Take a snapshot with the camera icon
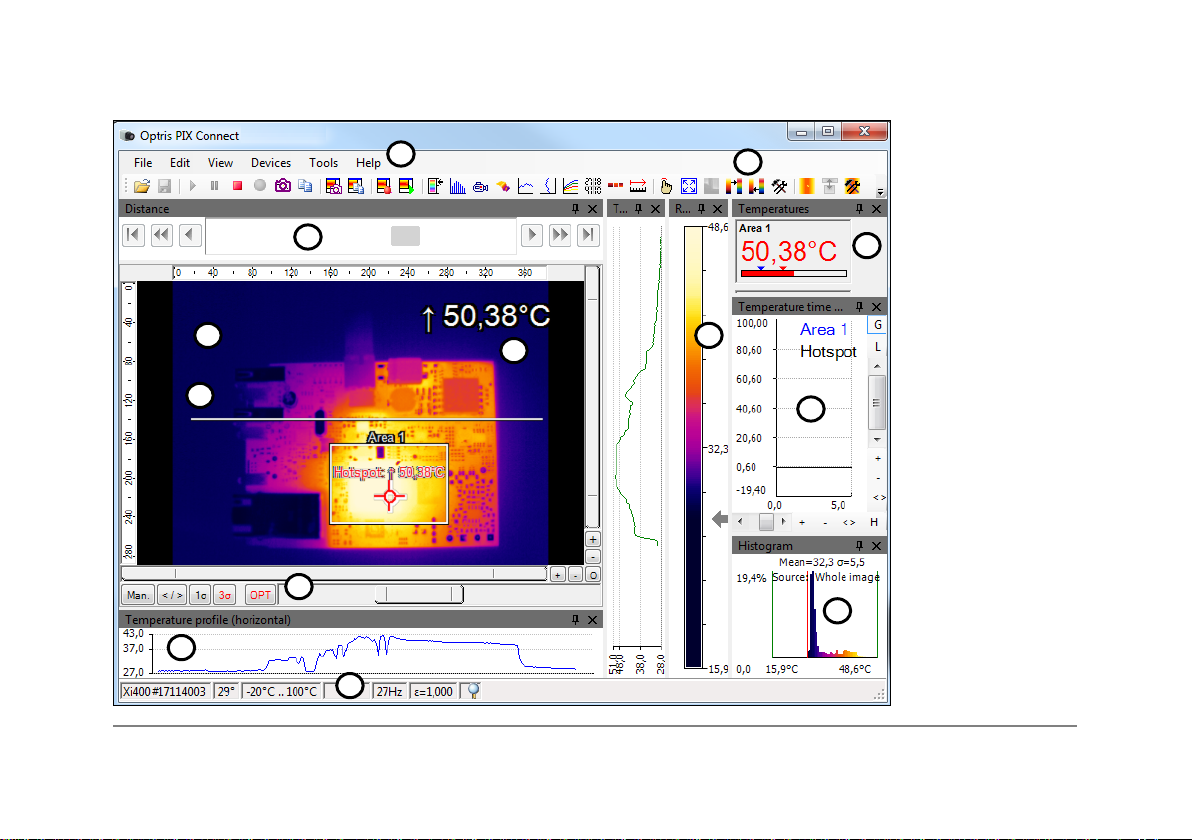 (x=283, y=185)
